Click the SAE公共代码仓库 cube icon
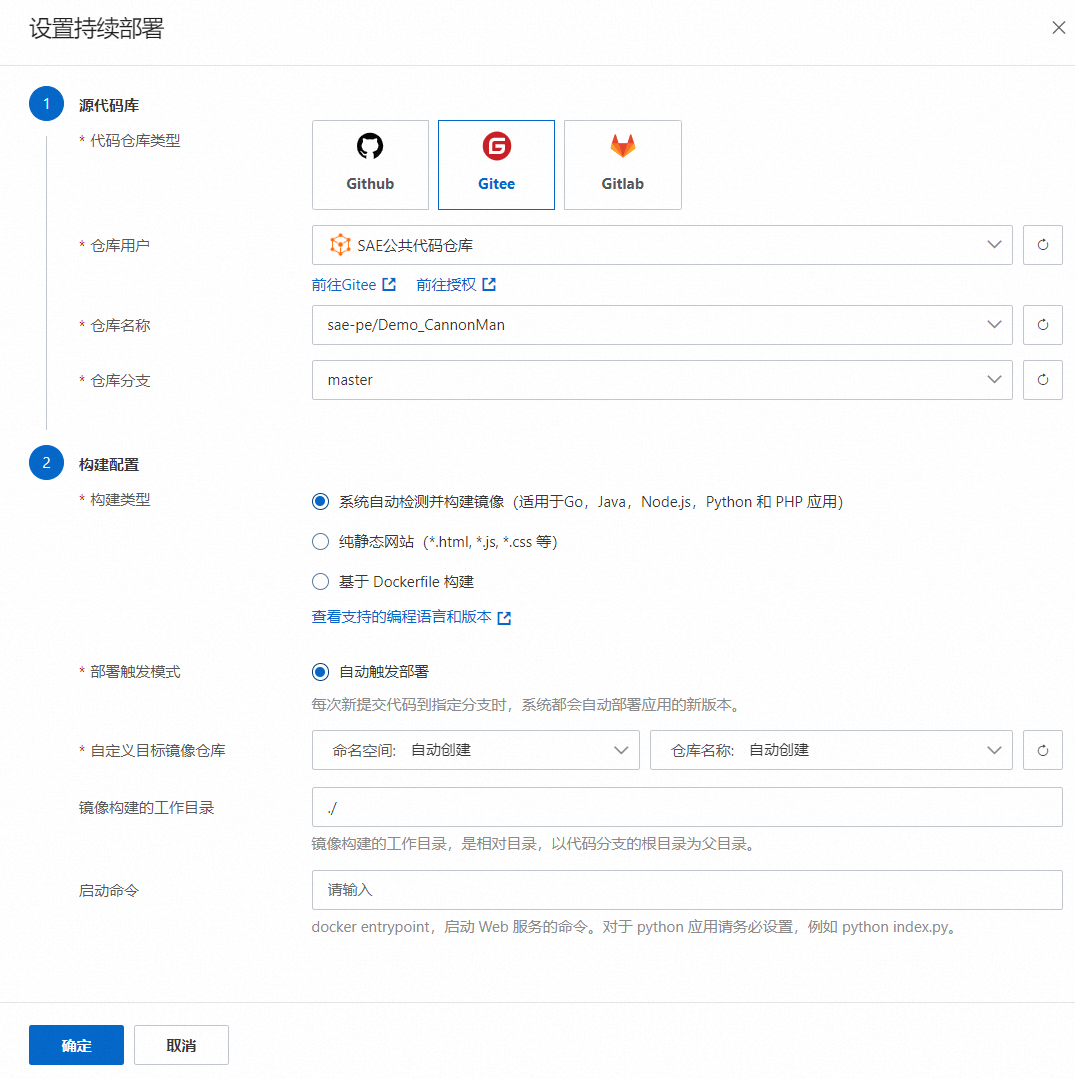Screen dimensions: 1075x1079 point(340,245)
